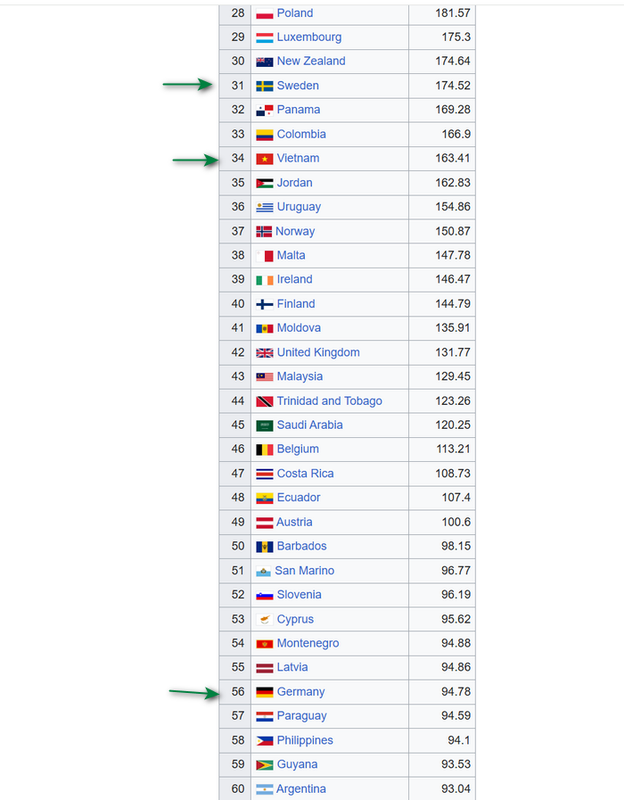Follow the Paraguay link
This screenshot has height=800, width=624.
(x=302, y=716)
